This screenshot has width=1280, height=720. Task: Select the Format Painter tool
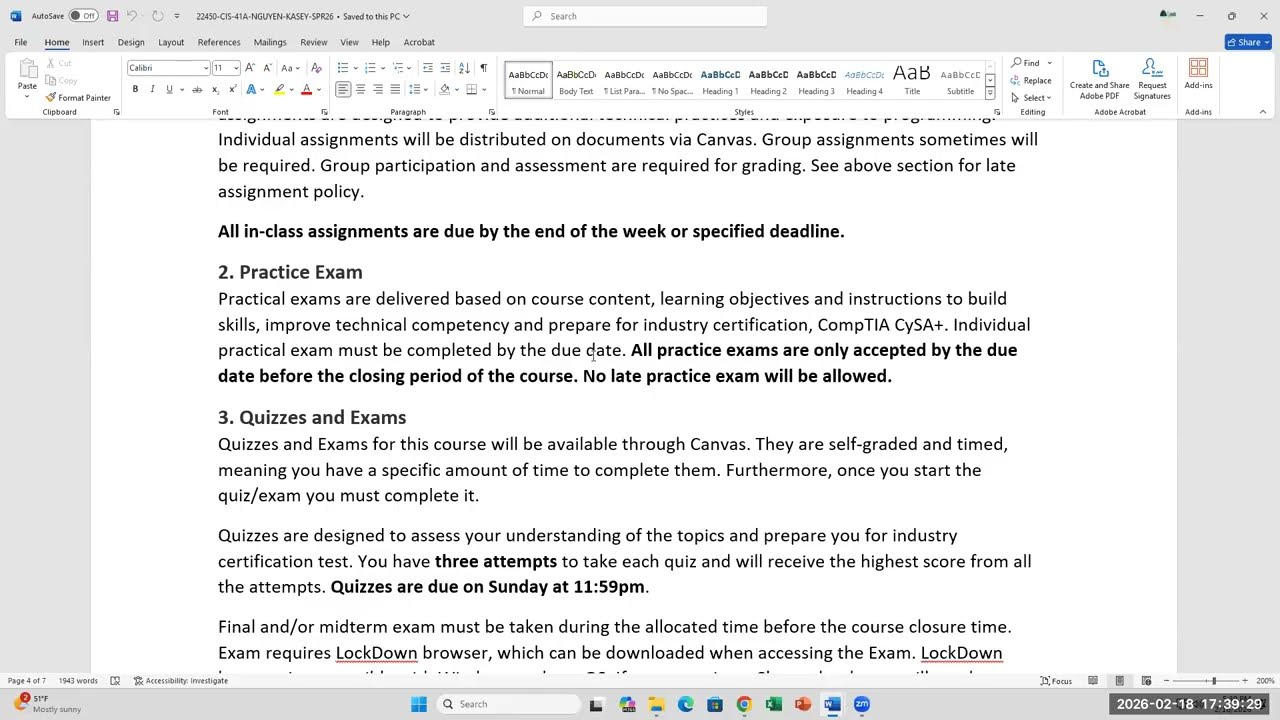[x=78, y=98]
